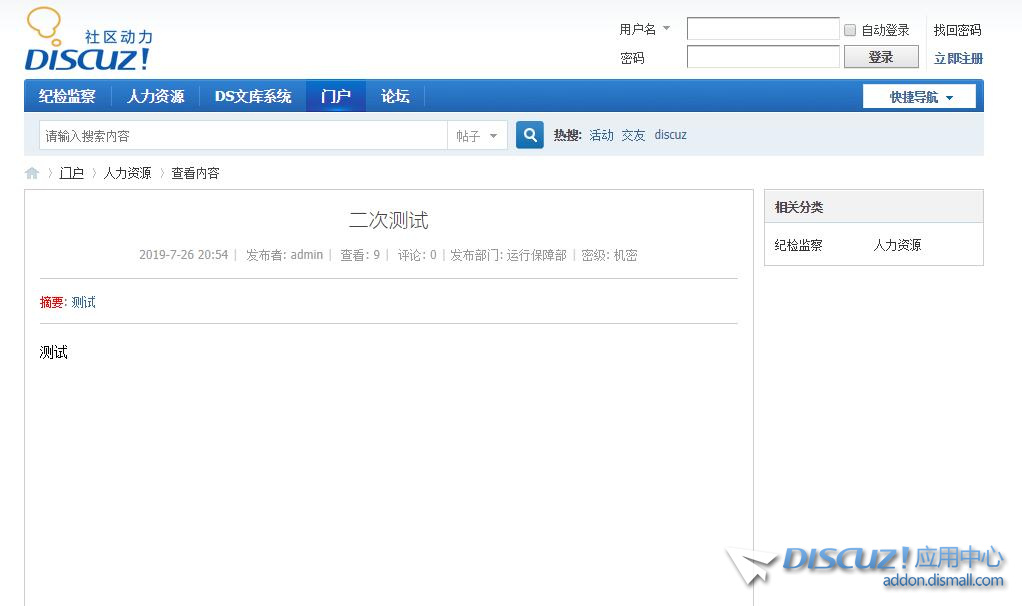Viewport: 1022px width, 606px height.
Task: Focus the password input field
Action: [763, 57]
